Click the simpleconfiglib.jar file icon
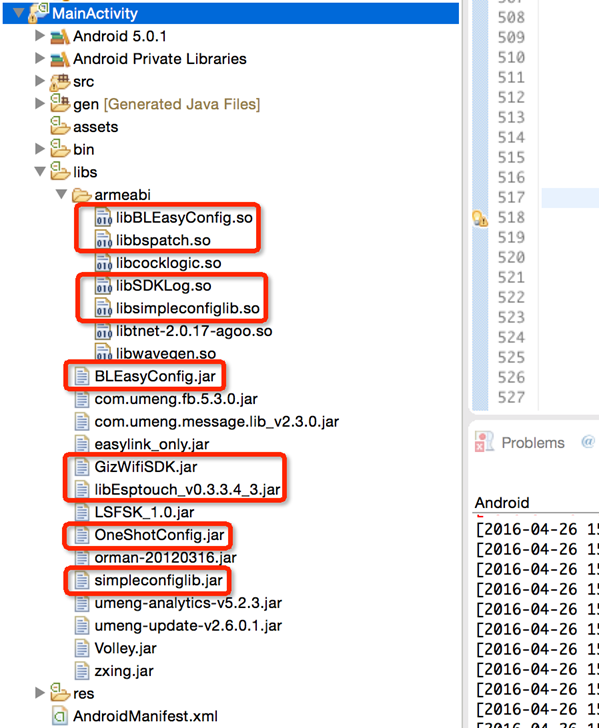Viewport: 599px width, 728px height. (82, 580)
